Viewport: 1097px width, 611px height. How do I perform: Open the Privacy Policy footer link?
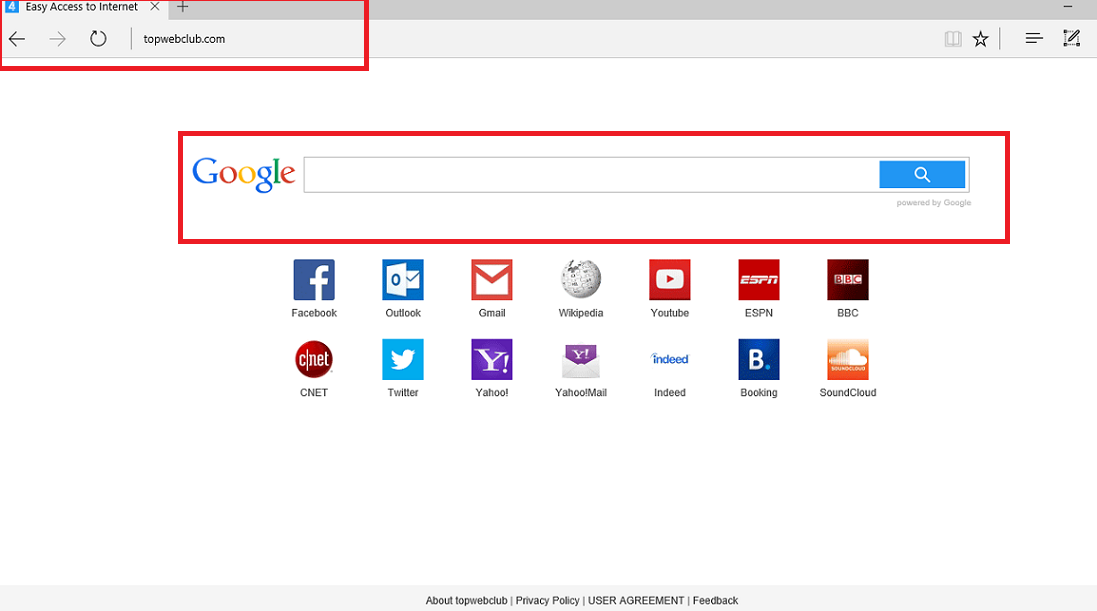coord(547,601)
